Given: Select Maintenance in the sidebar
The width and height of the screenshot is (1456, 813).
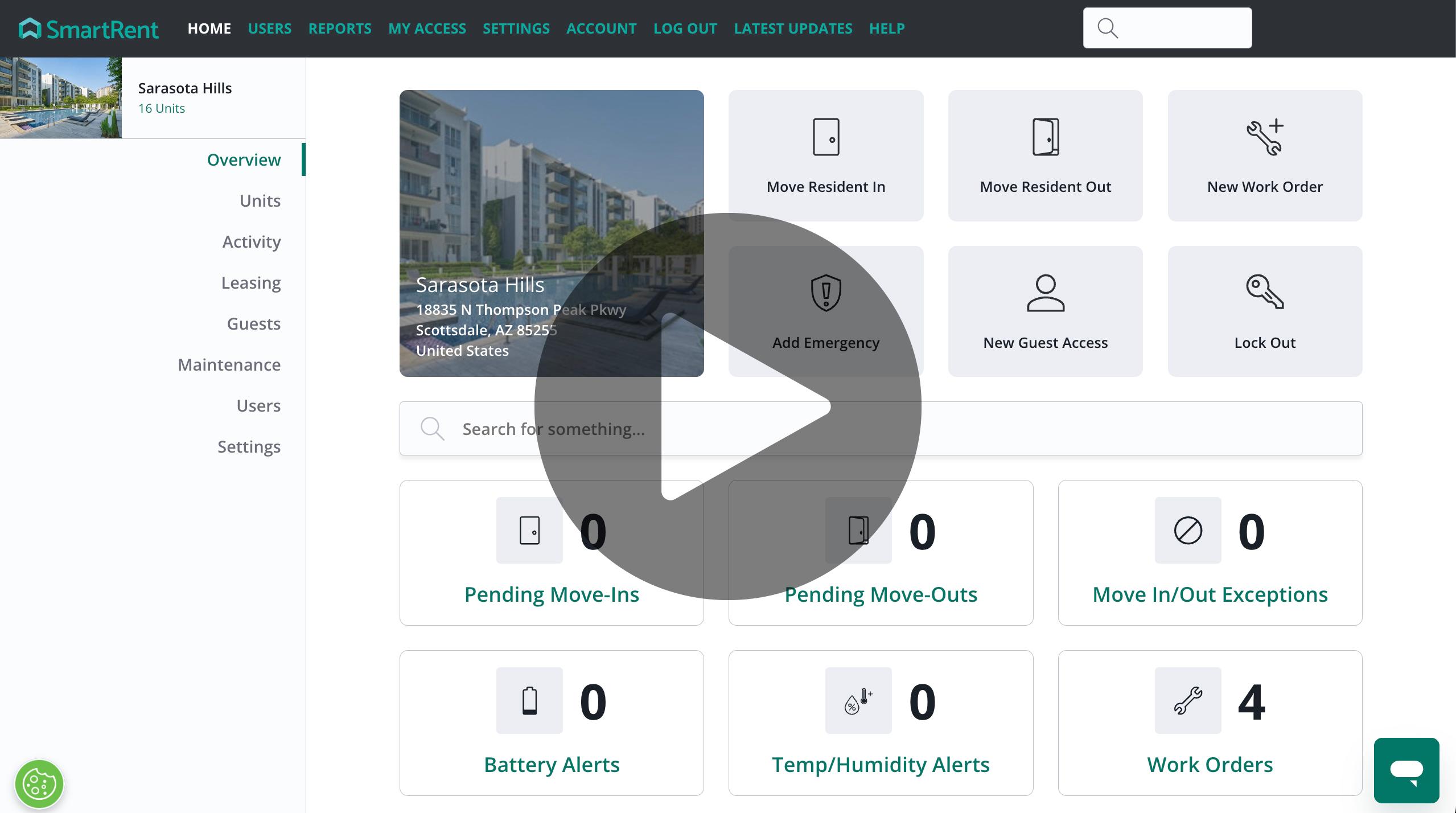Looking at the screenshot, I should tap(229, 365).
